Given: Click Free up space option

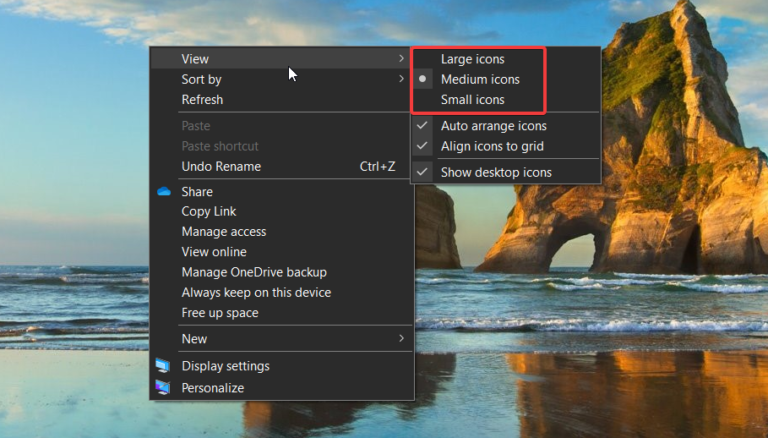Looking at the screenshot, I should (x=219, y=313).
